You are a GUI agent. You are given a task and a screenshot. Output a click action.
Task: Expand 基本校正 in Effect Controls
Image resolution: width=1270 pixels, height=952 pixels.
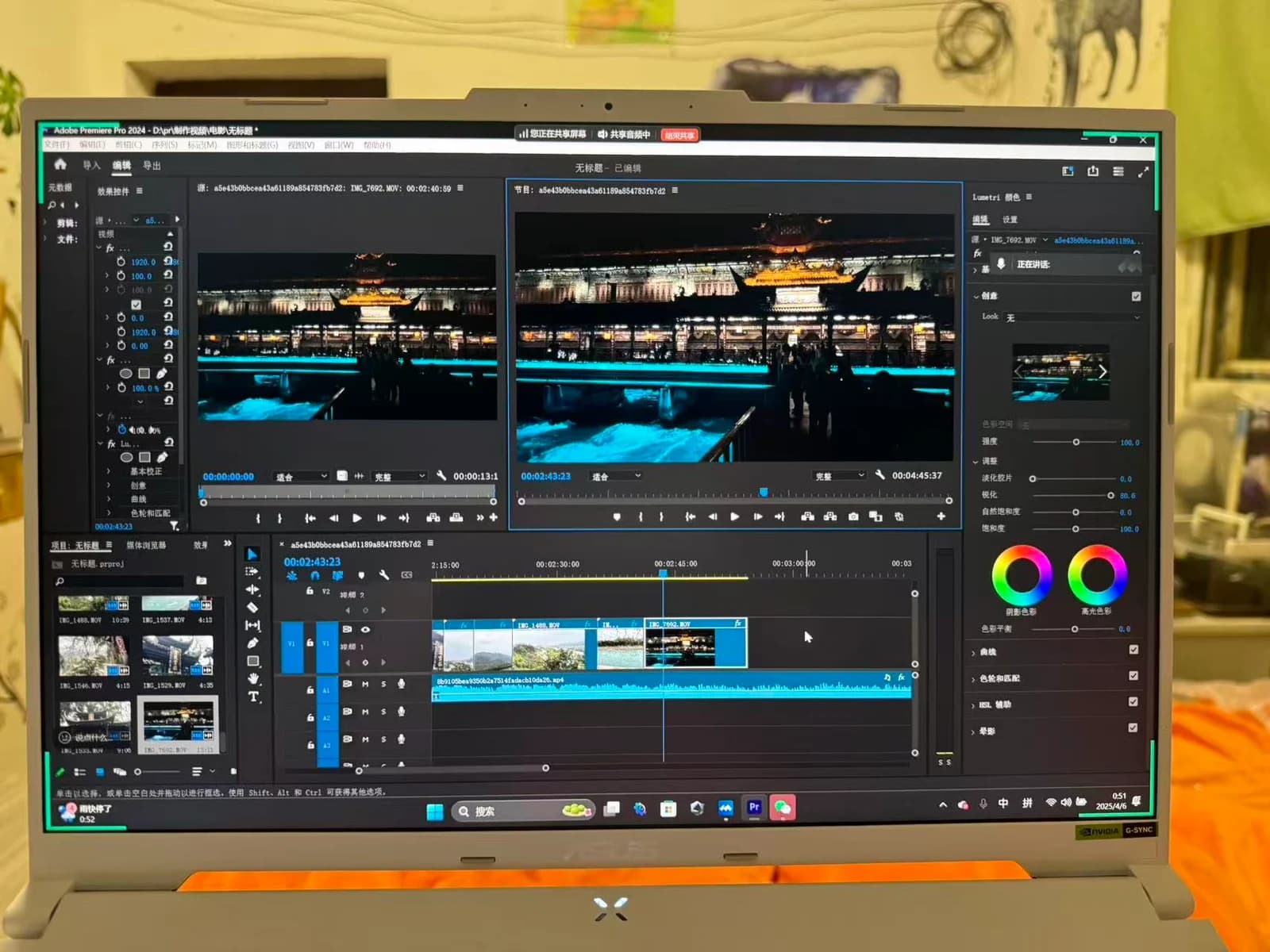pyautogui.click(x=109, y=471)
